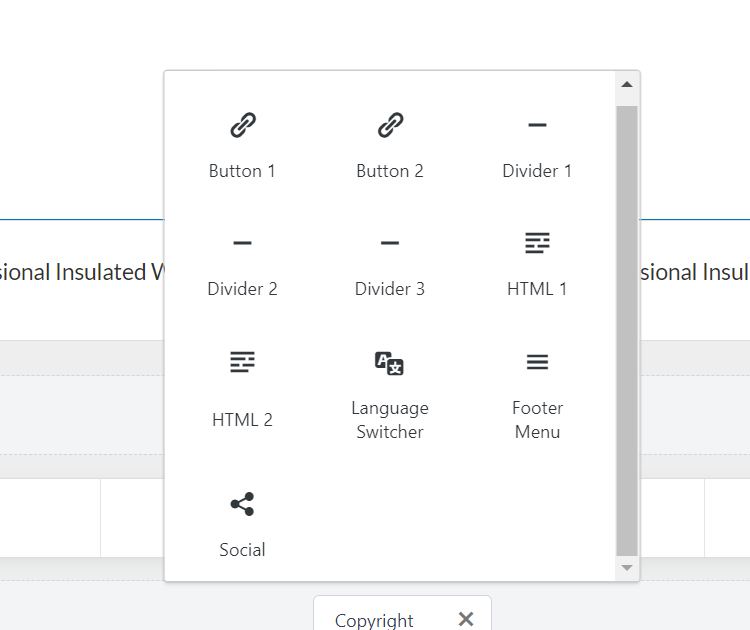The width and height of the screenshot is (750, 630).
Task: Click the Footer Menu hamburger icon
Action: coord(537,362)
